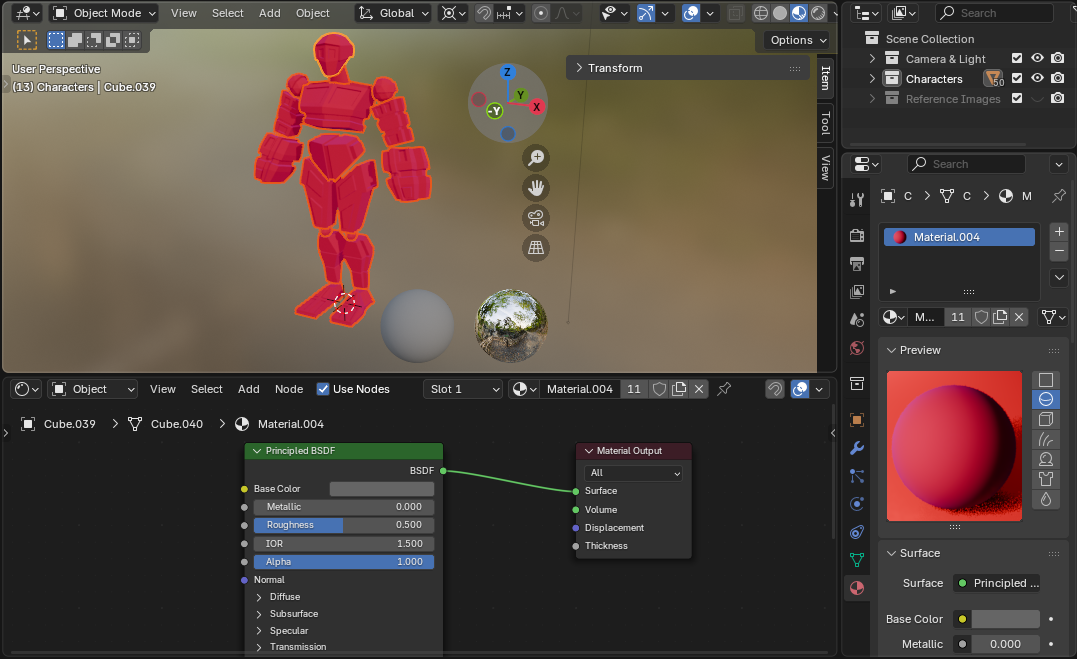Open the Scene properties tab icon
The width and height of the screenshot is (1077, 659).
[857, 320]
